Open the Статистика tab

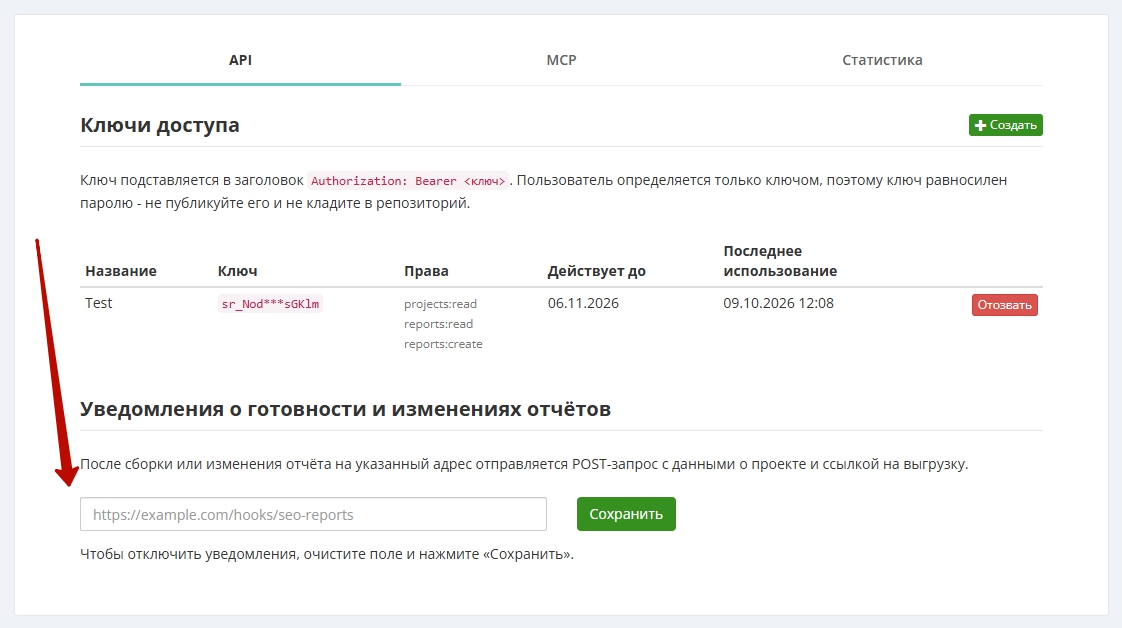tap(882, 60)
